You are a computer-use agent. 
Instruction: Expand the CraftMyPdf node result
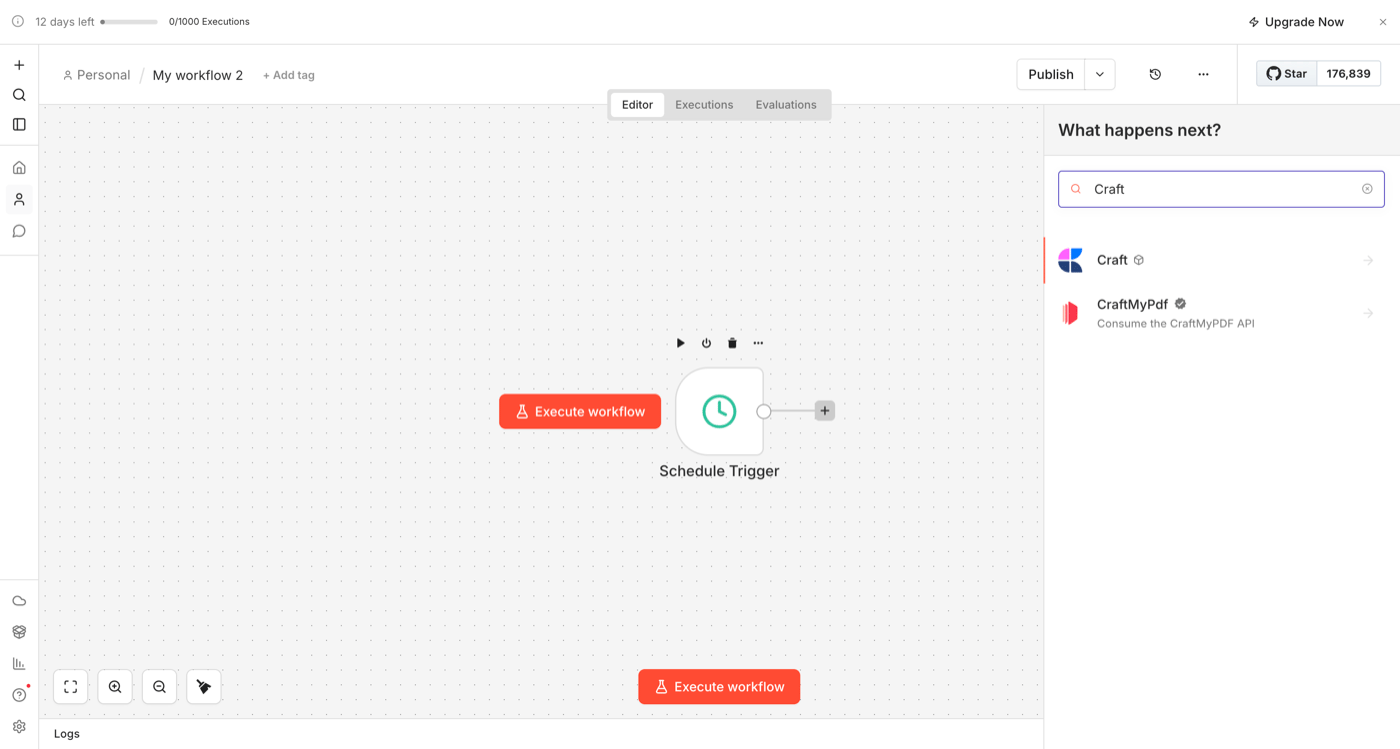(x=1367, y=313)
